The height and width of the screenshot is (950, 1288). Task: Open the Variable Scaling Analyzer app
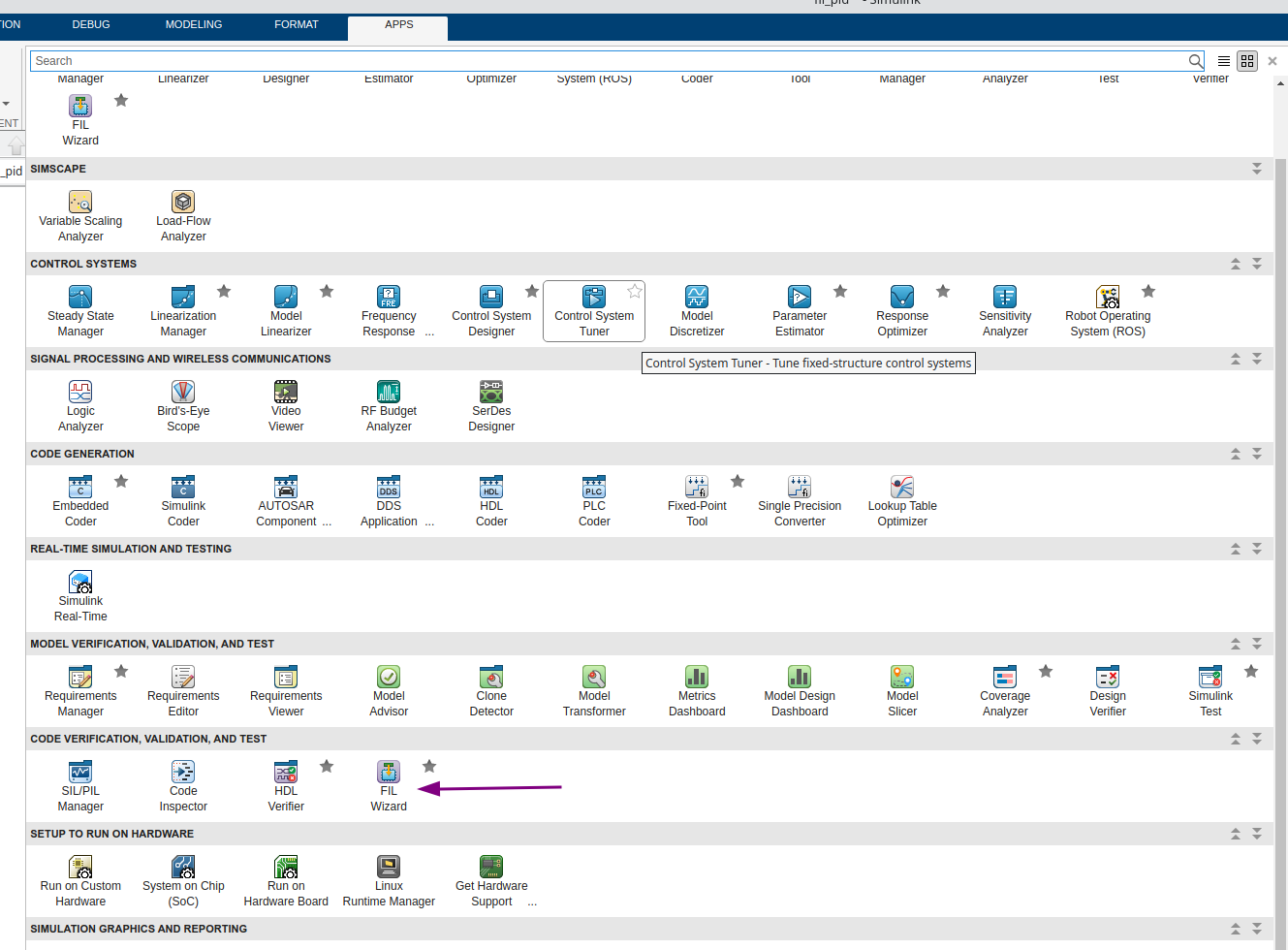(80, 215)
